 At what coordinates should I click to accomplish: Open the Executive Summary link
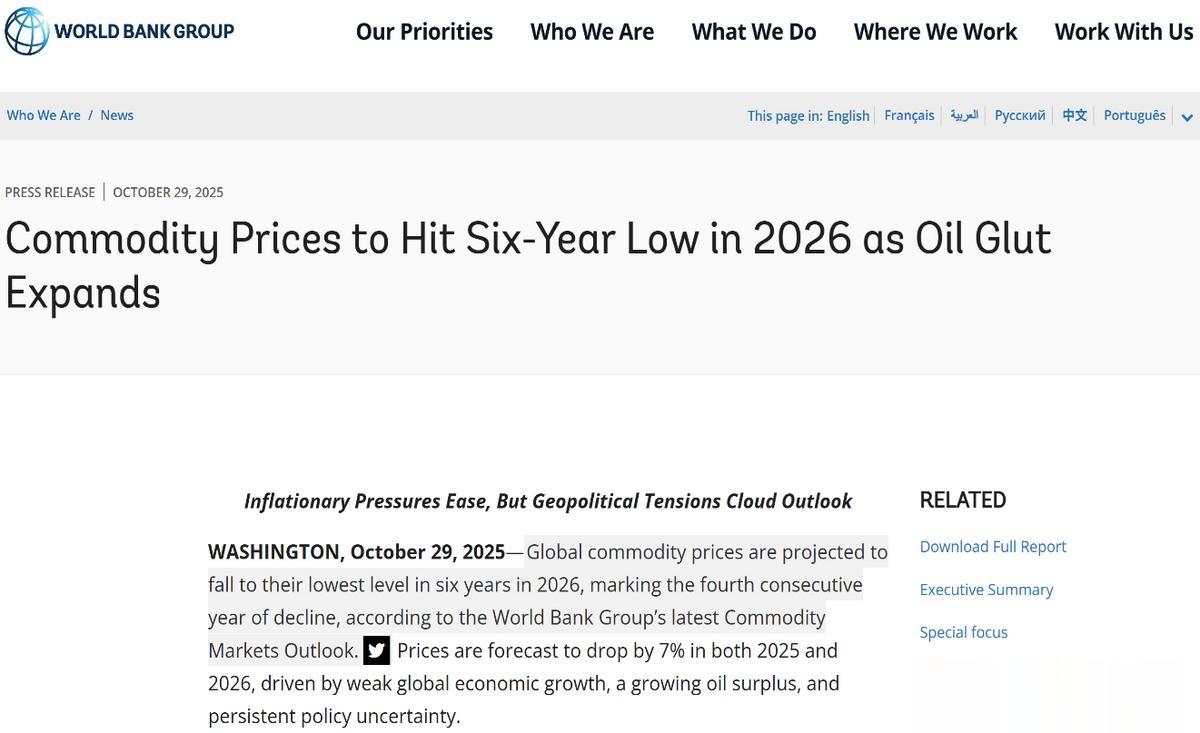coord(986,590)
